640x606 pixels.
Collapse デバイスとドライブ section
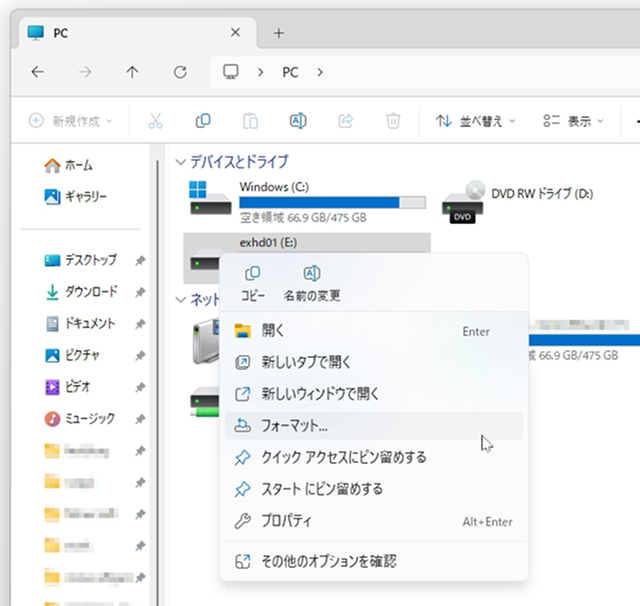pos(180,162)
